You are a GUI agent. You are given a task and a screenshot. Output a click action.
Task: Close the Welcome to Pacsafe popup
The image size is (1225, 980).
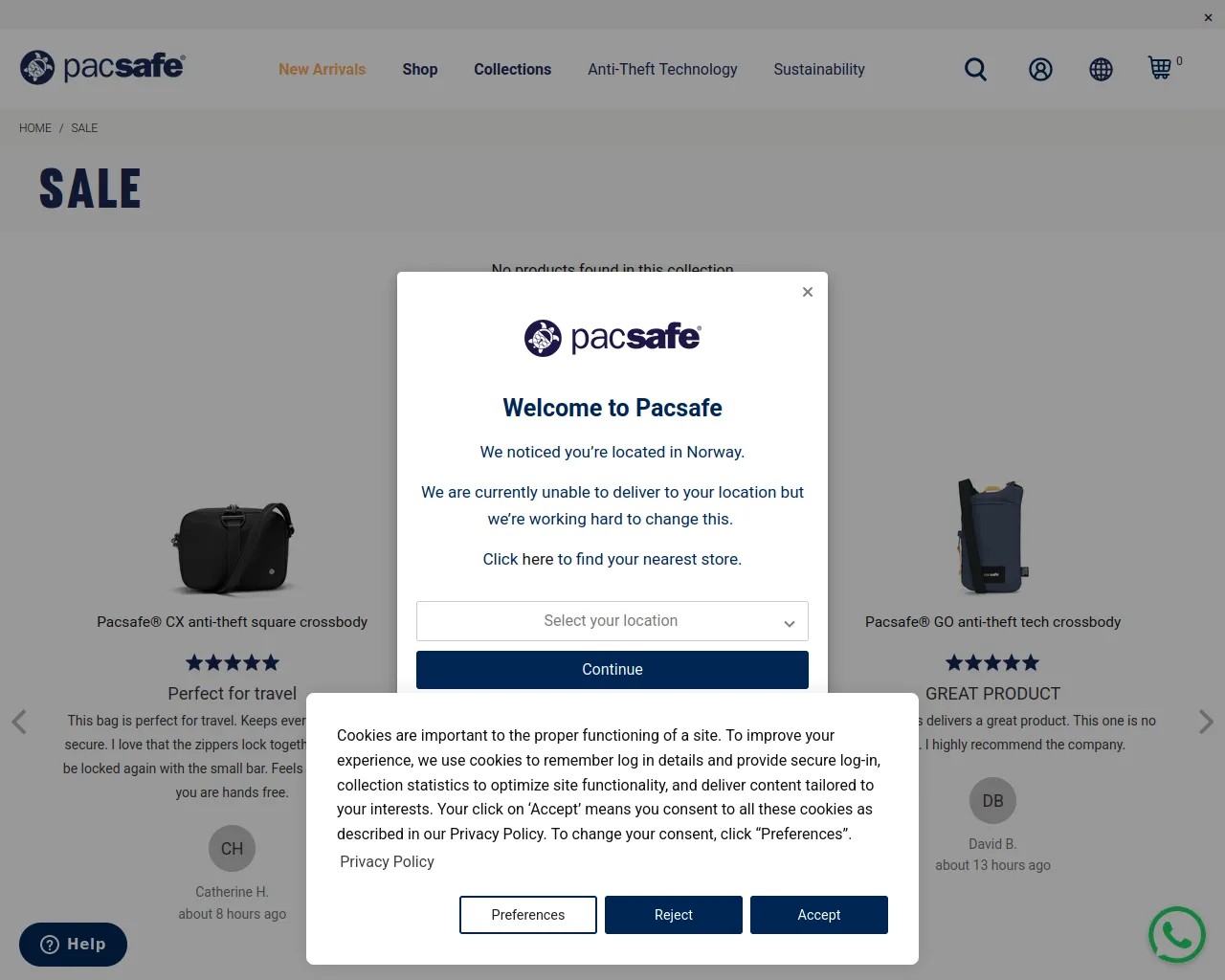coord(808,292)
